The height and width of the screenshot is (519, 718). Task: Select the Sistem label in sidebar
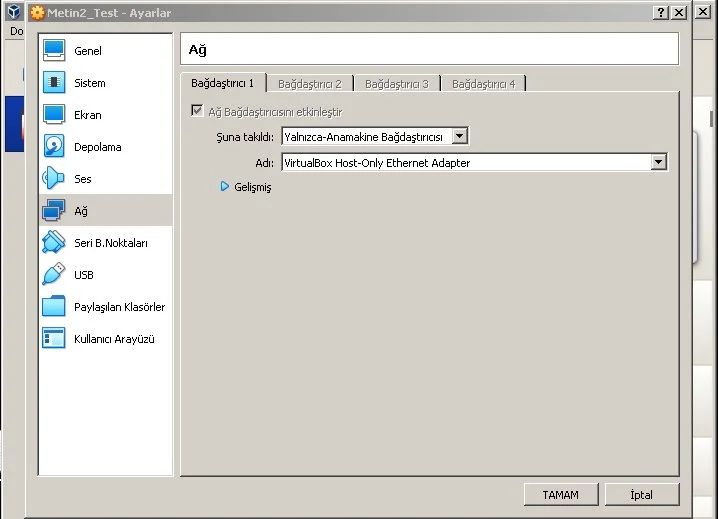(x=90, y=83)
